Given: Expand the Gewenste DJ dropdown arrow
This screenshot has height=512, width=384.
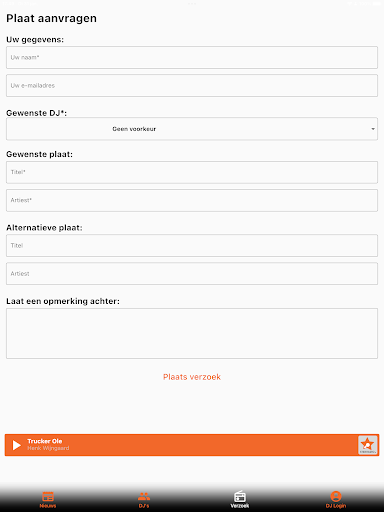Looking at the screenshot, I should coord(373,129).
